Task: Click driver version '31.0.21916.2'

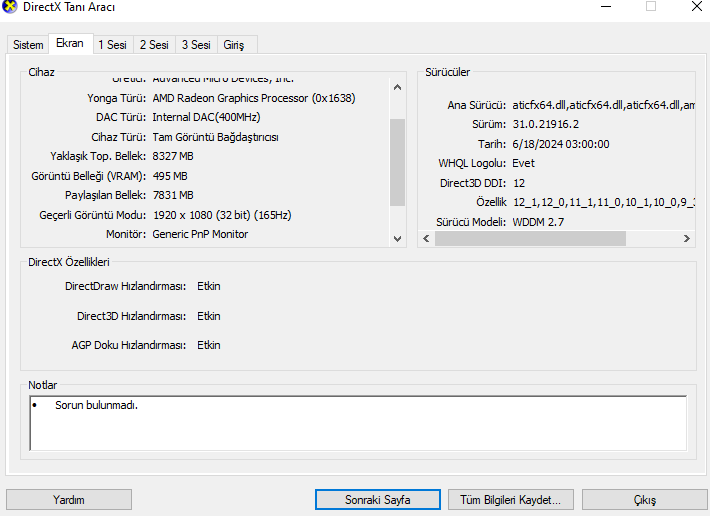Action: (546, 124)
